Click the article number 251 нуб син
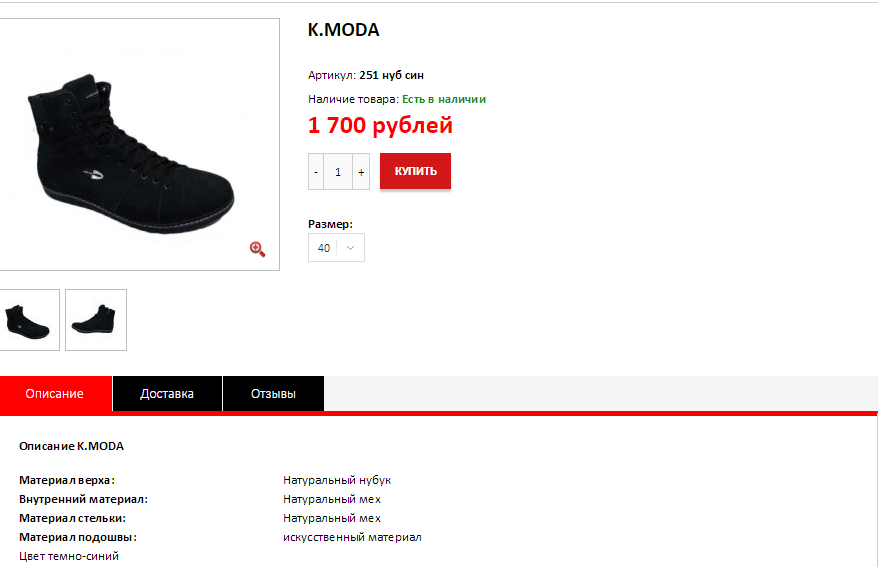This screenshot has height=567, width=886. click(x=392, y=75)
